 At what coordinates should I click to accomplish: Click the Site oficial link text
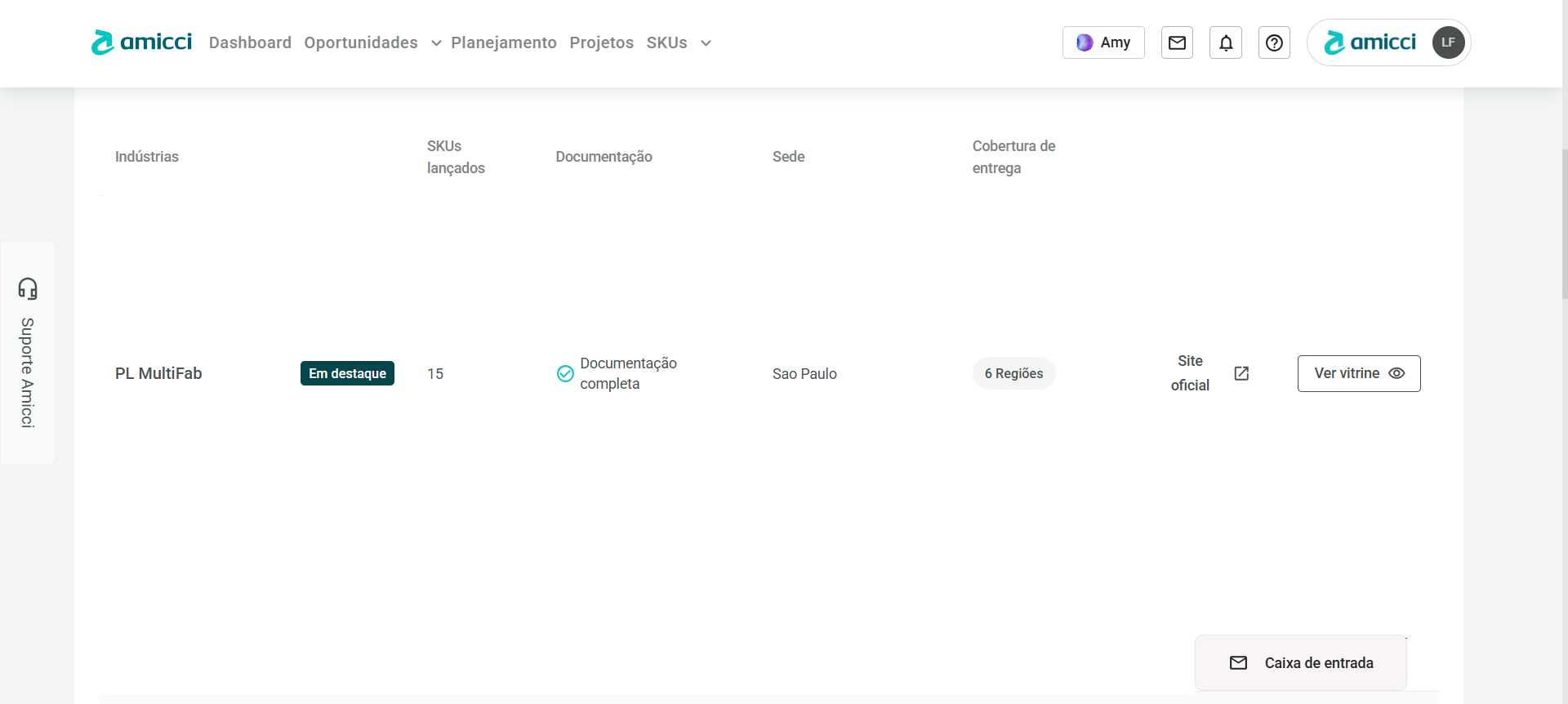tap(1190, 373)
